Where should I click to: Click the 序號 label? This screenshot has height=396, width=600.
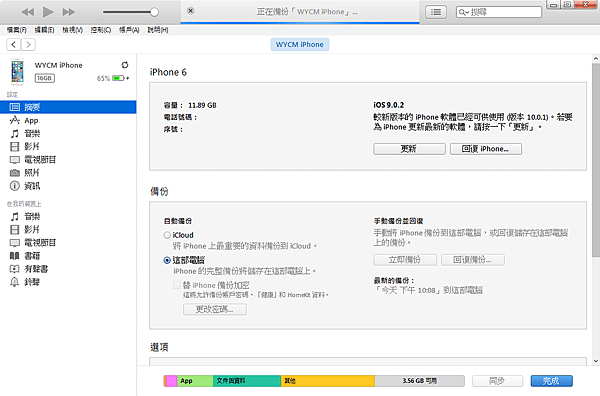click(x=173, y=130)
